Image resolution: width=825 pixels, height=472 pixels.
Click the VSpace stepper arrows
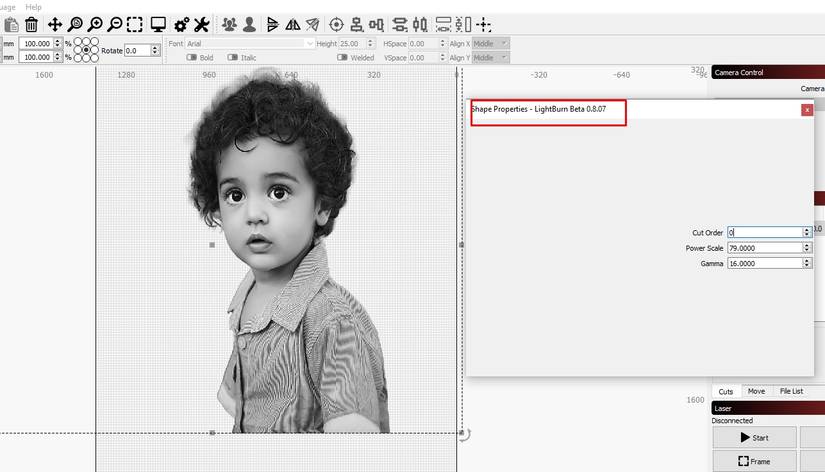442,57
